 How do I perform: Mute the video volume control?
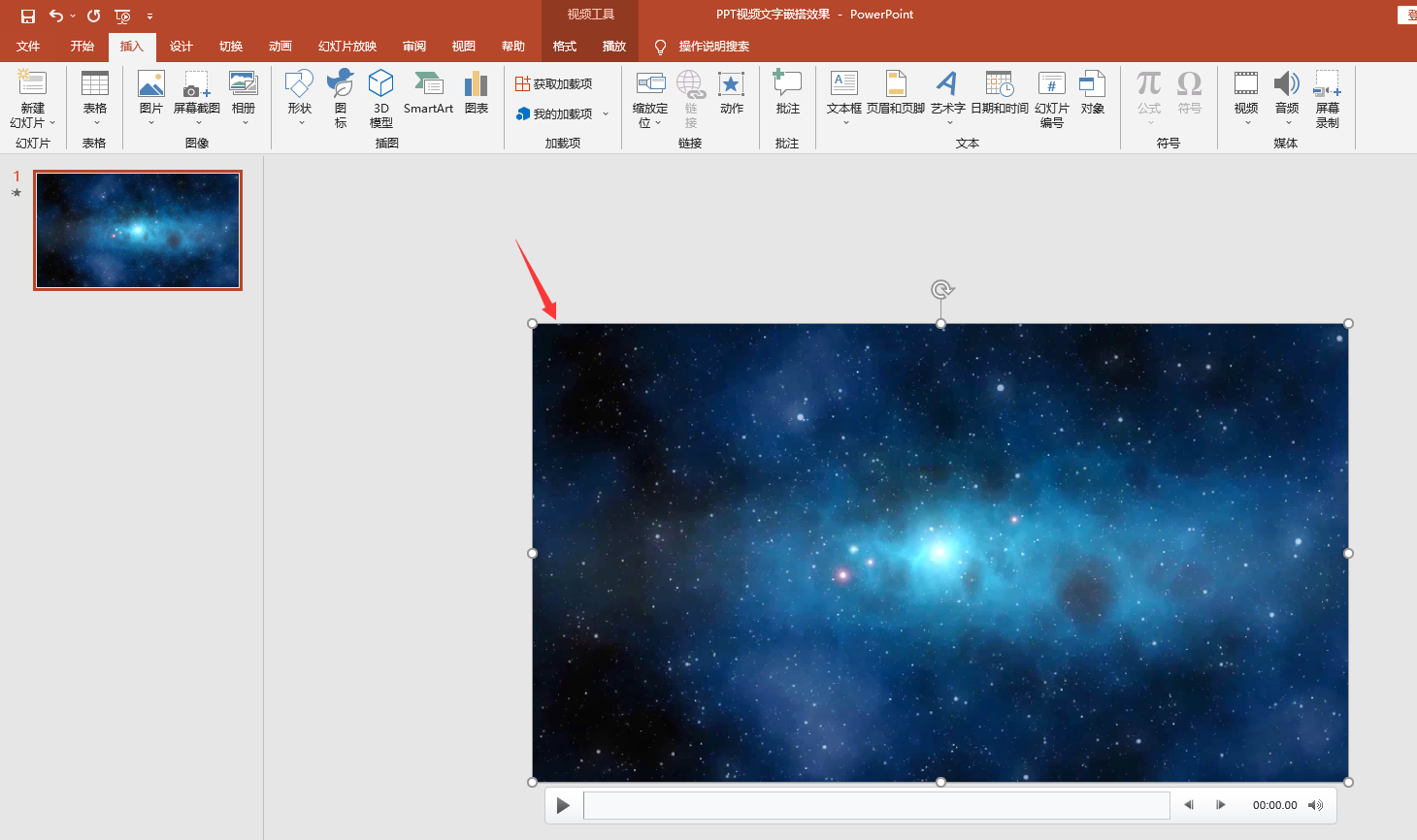click(x=1315, y=805)
